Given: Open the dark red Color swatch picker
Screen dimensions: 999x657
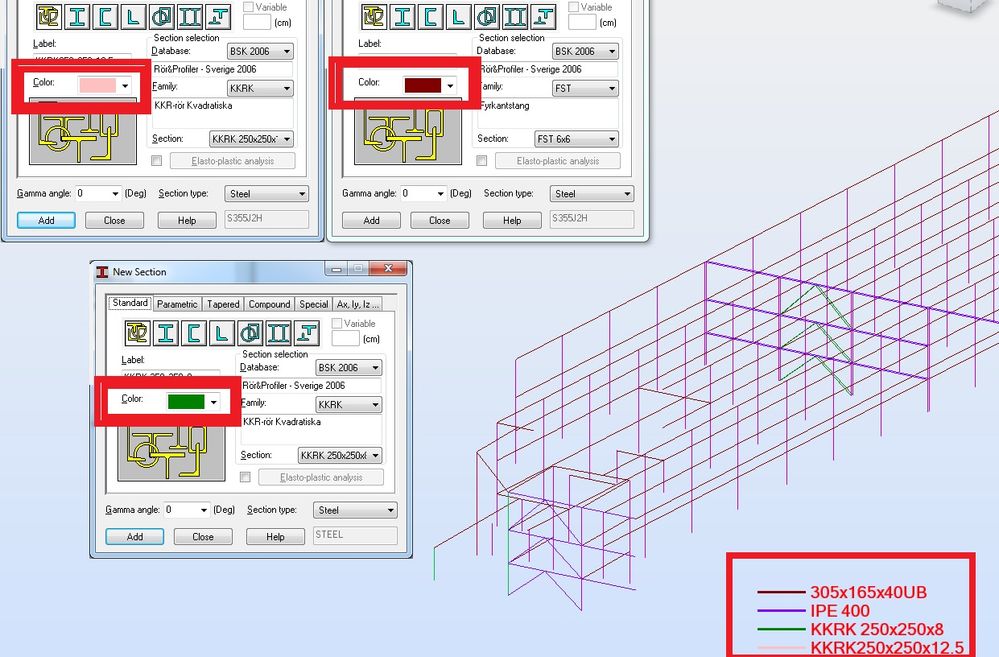Looking at the screenshot, I should (429, 85).
